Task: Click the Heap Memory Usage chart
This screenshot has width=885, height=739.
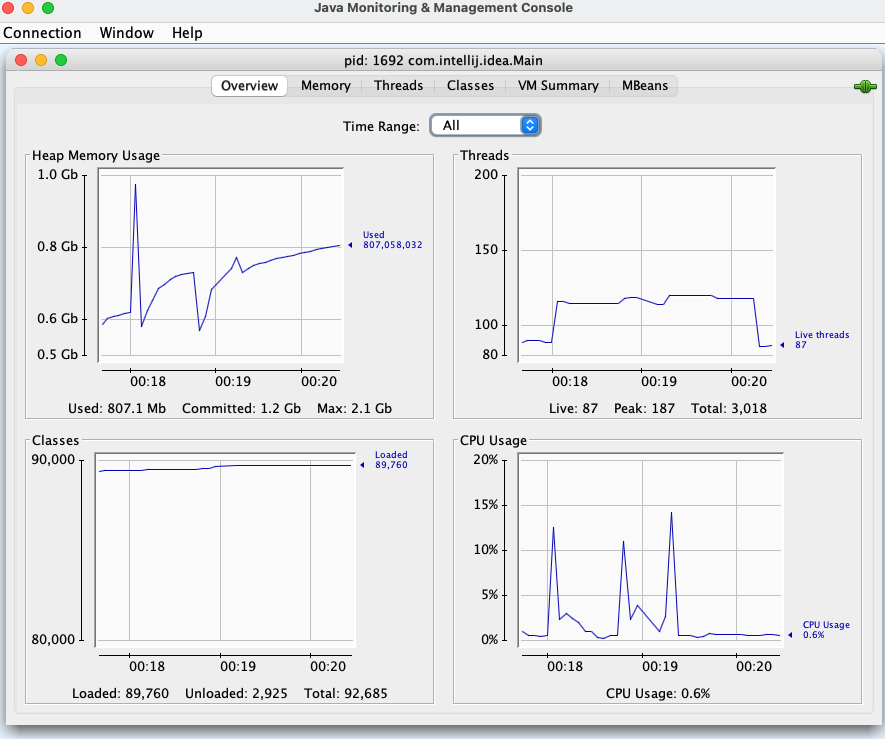Action: coord(220,265)
